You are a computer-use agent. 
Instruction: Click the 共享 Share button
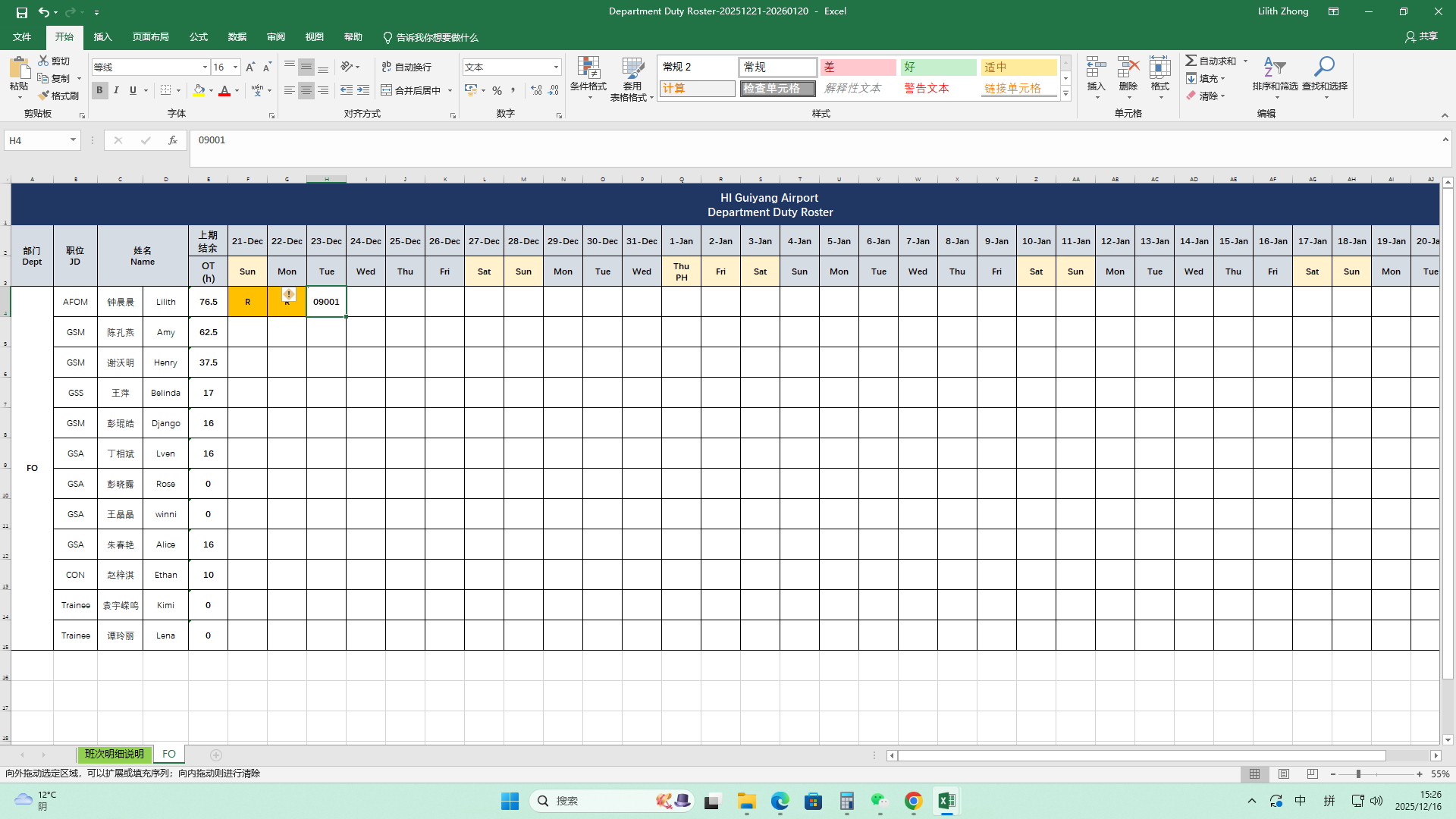[1421, 36]
